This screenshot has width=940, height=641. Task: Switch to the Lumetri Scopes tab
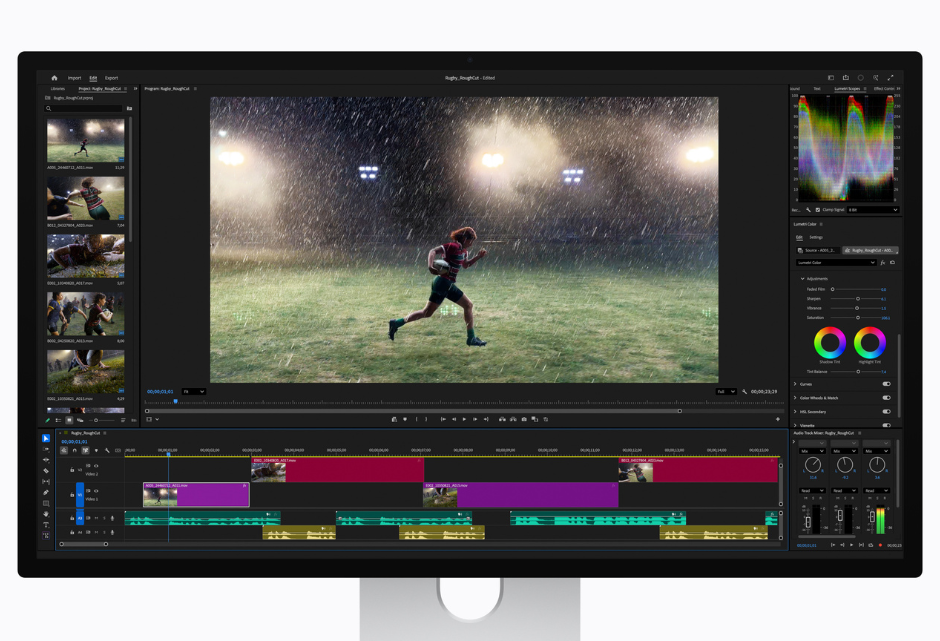[847, 89]
